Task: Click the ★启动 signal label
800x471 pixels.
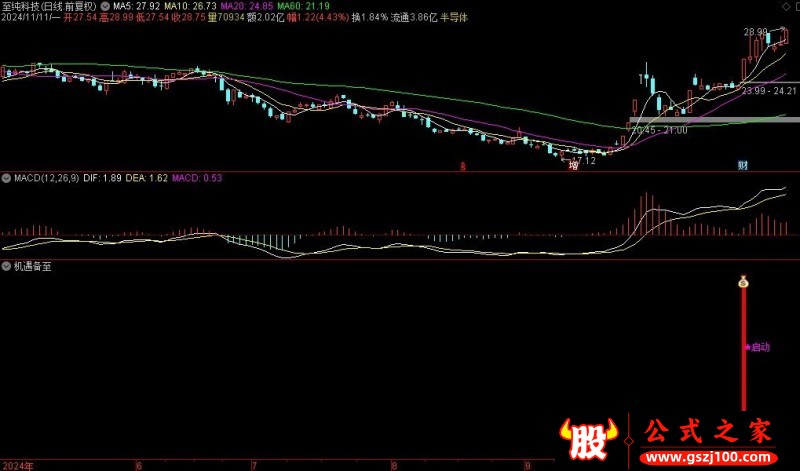Action: click(757, 347)
